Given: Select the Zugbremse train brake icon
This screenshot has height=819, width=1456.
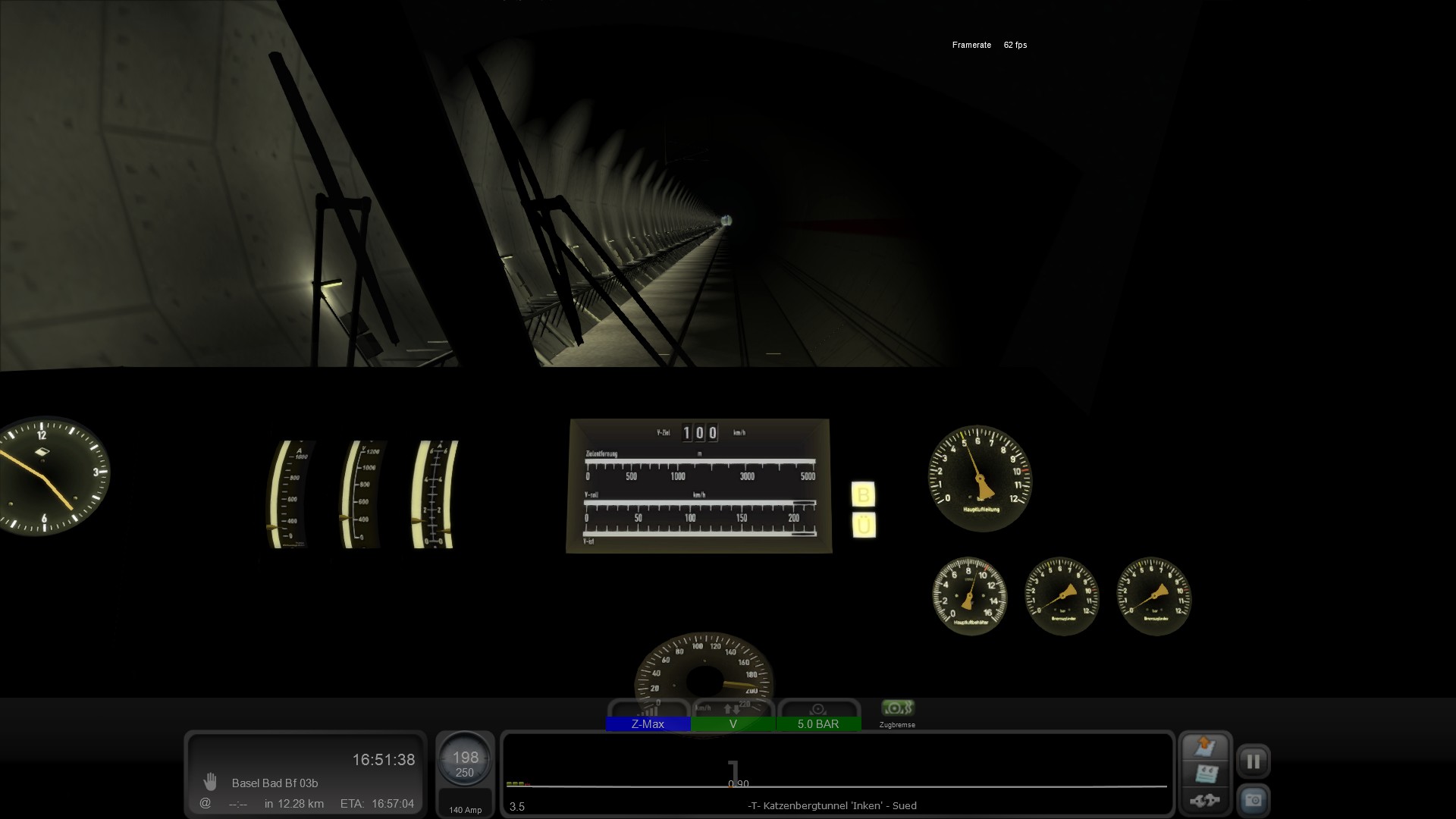Looking at the screenshot, I should (897, 708).
